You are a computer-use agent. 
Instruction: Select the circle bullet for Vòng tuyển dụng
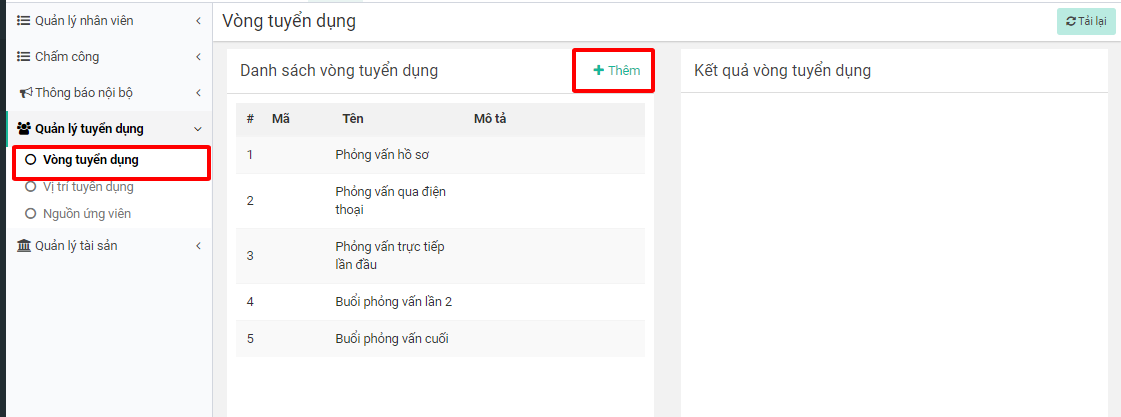coord(30,160)
